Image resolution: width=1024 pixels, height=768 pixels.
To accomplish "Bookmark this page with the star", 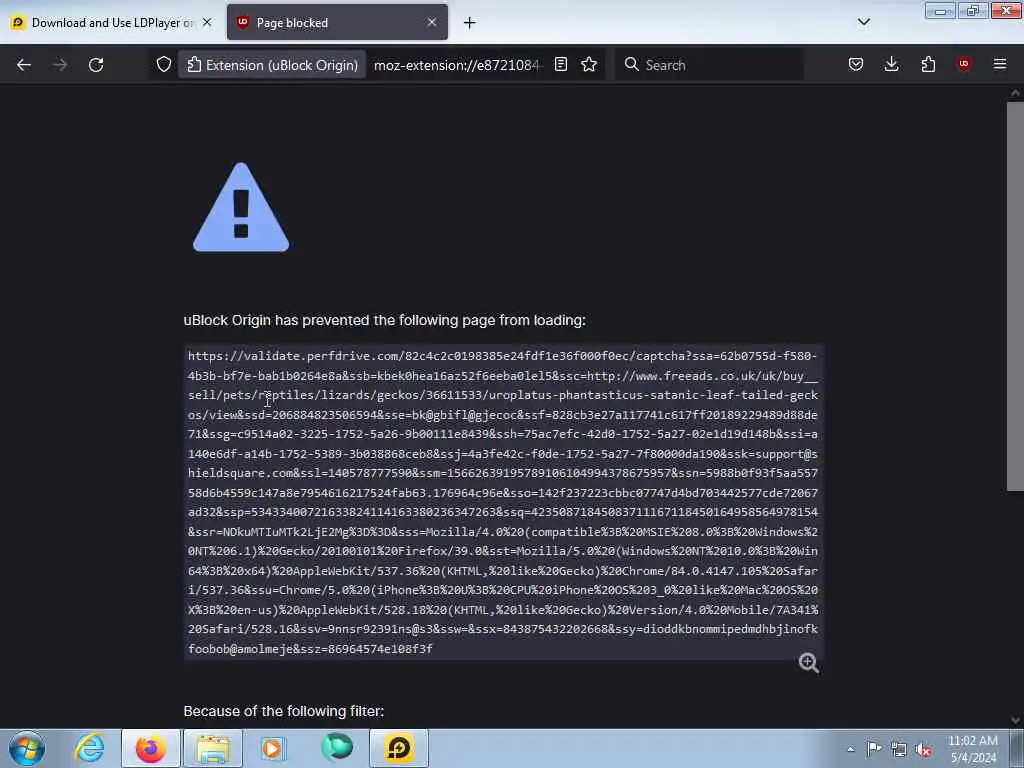I will tap(589, 65).
